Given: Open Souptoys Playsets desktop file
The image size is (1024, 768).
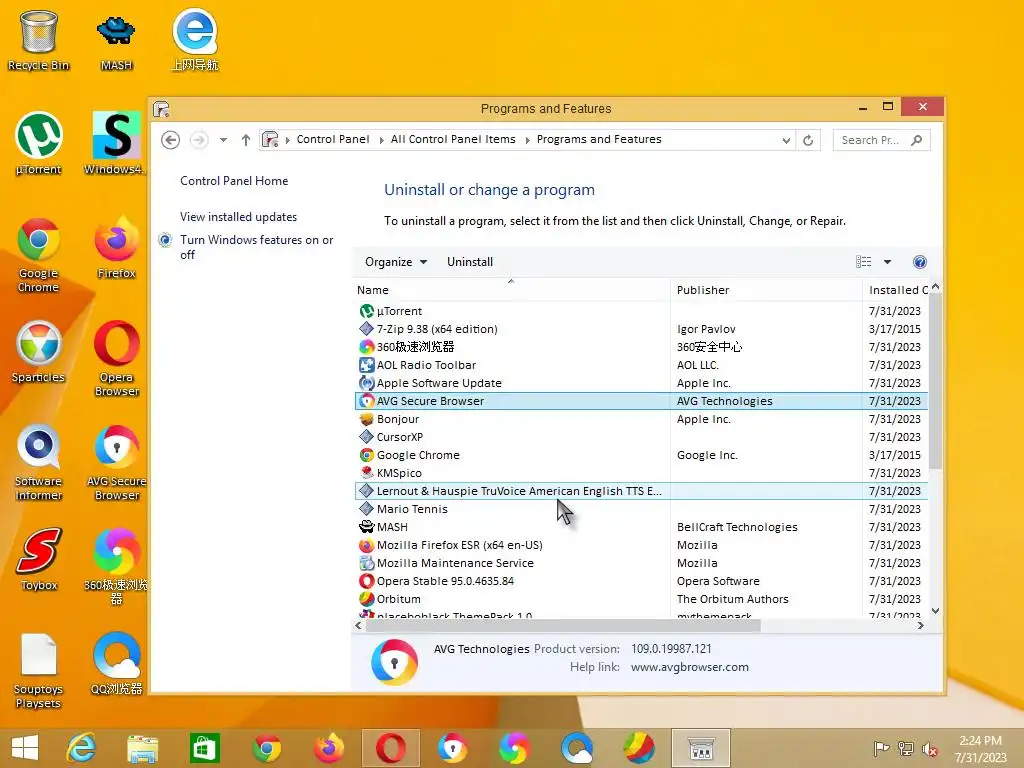Looking at the screenshot, I should 38,670.
